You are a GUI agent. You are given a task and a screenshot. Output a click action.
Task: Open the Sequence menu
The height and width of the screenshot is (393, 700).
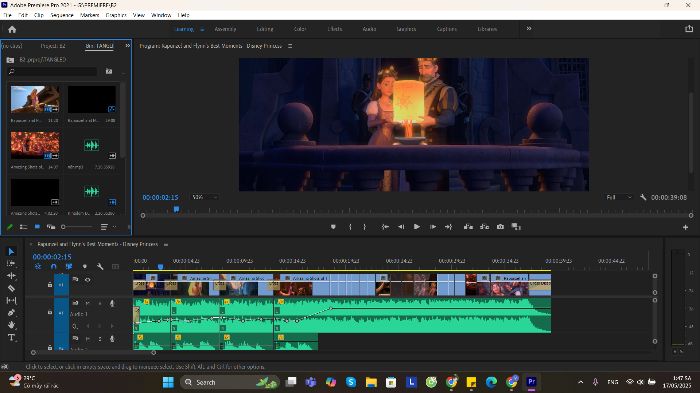tap(62, 15)
